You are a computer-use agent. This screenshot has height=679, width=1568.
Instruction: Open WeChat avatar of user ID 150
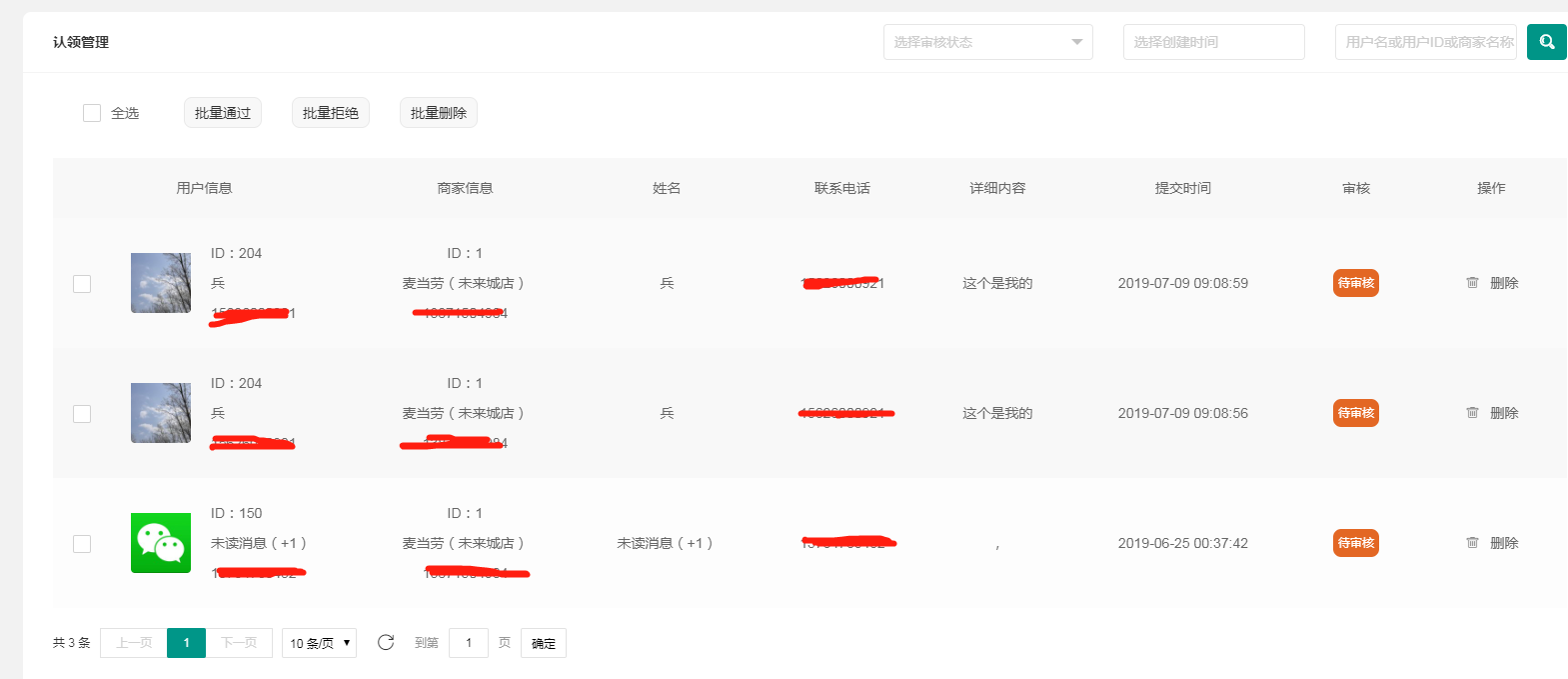coord(161,543)
